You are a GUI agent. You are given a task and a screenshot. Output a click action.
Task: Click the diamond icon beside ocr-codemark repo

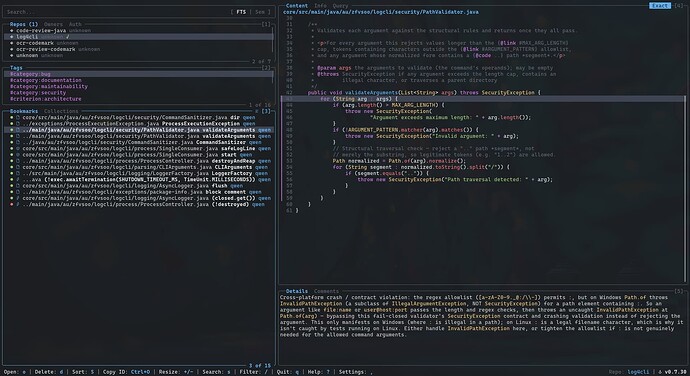coord(12,43)
